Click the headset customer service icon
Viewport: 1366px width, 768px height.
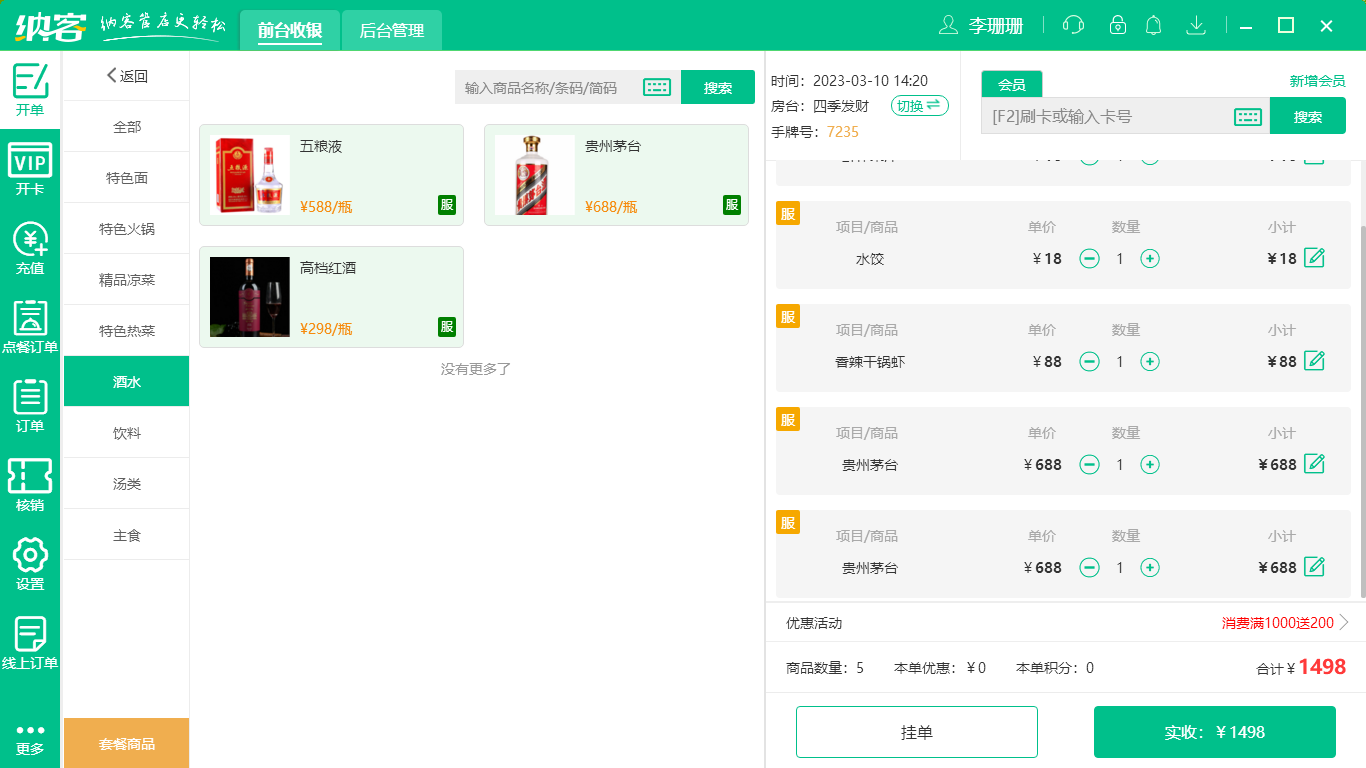pyautogui.click(x=1073, y=24)
